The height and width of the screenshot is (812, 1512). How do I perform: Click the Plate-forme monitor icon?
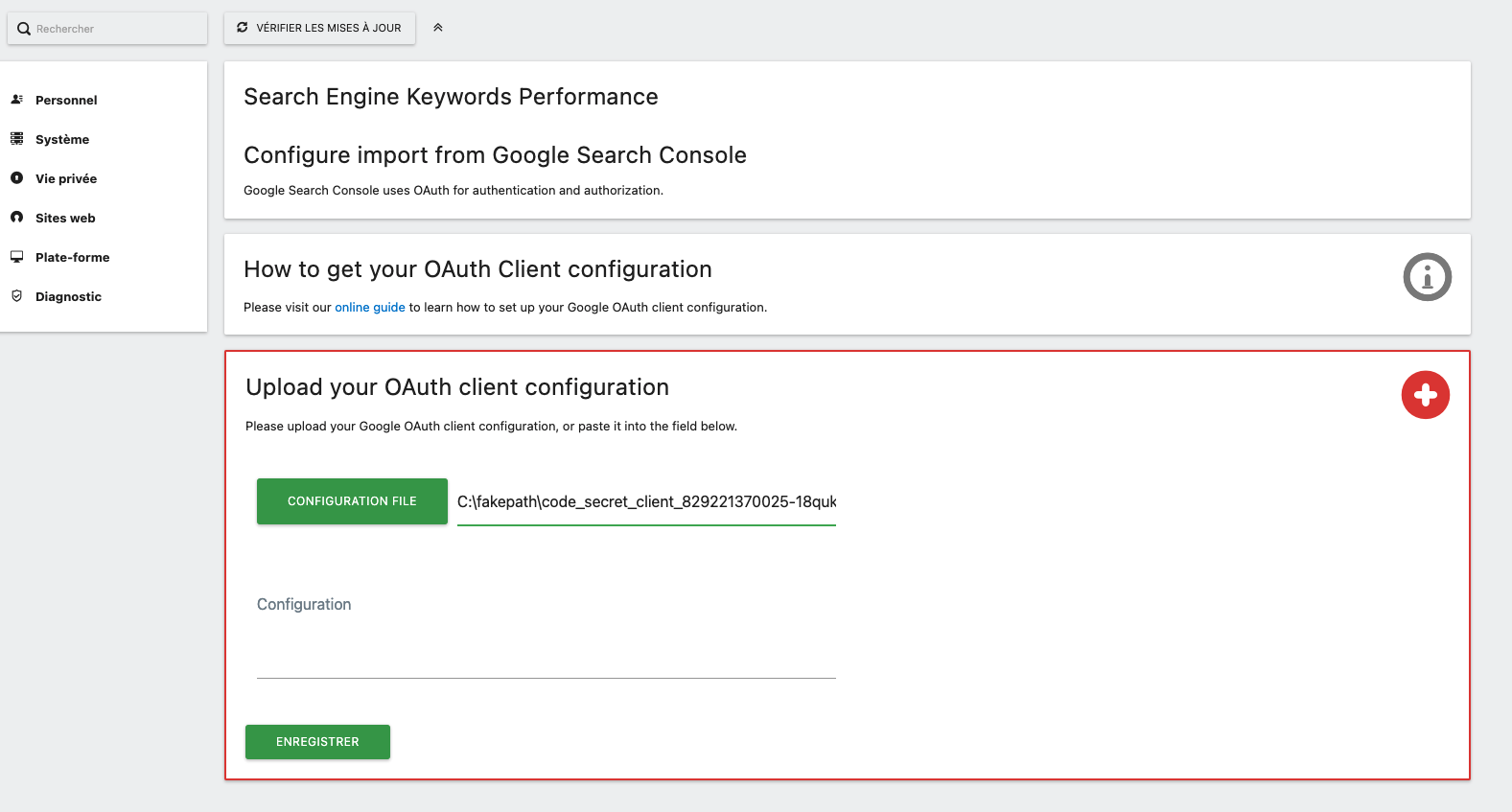[17, 257]
